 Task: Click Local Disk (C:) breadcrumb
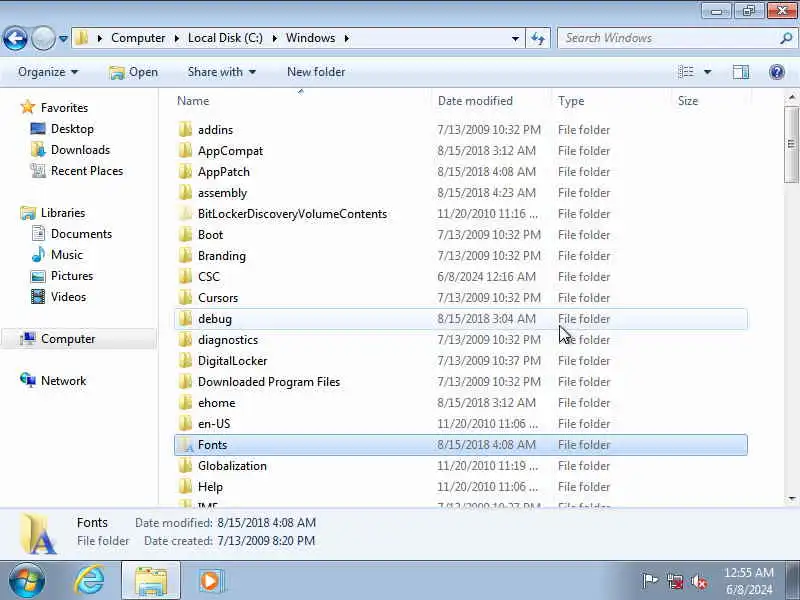click(225, 38)
